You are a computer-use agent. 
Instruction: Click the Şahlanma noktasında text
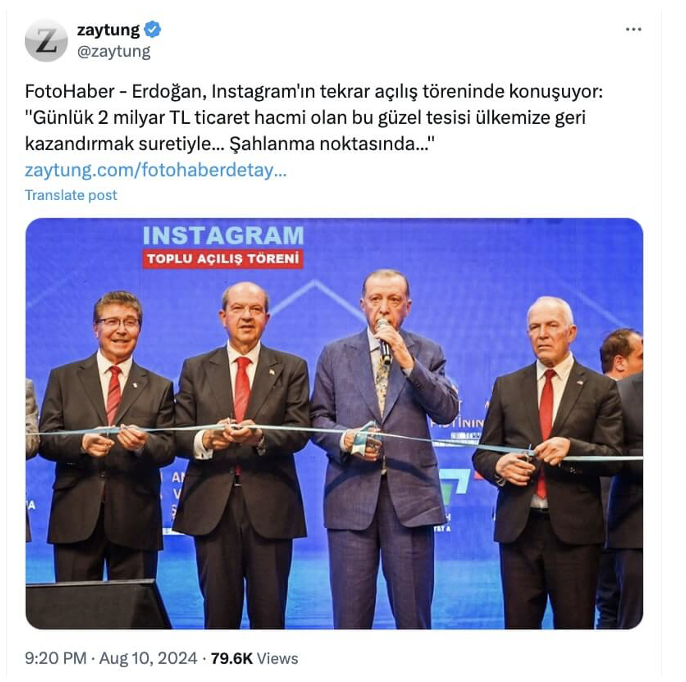pos(332,143)
